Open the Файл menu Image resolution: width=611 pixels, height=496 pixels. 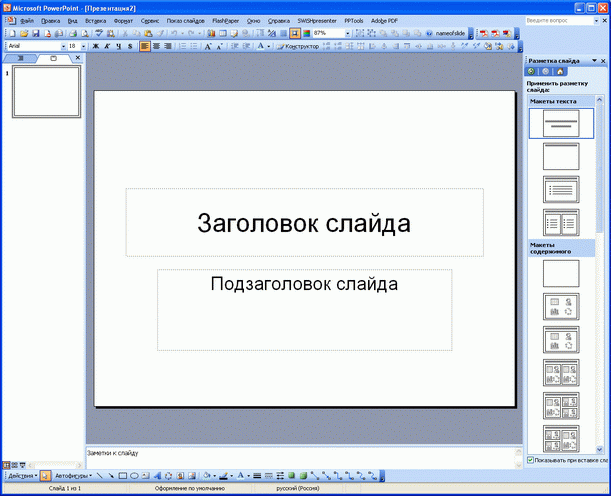(x=27, y=21)
